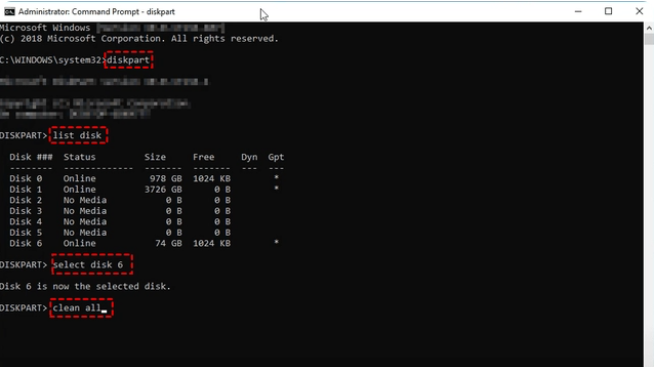
Task: Click the Disk 3 row label
Action: (x=26, y=211)
